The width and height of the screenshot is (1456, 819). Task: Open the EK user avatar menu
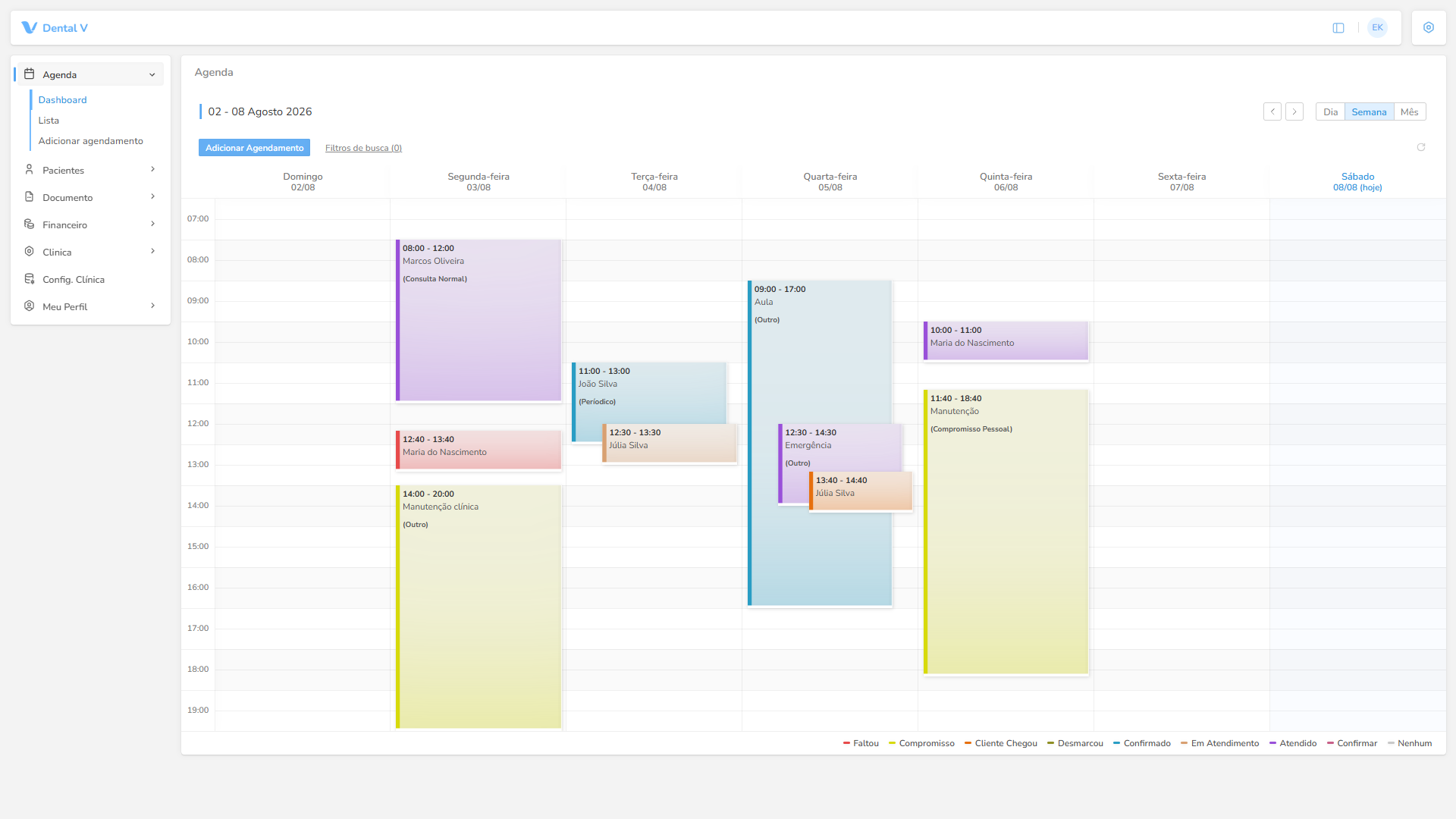tap(1377, 28)
